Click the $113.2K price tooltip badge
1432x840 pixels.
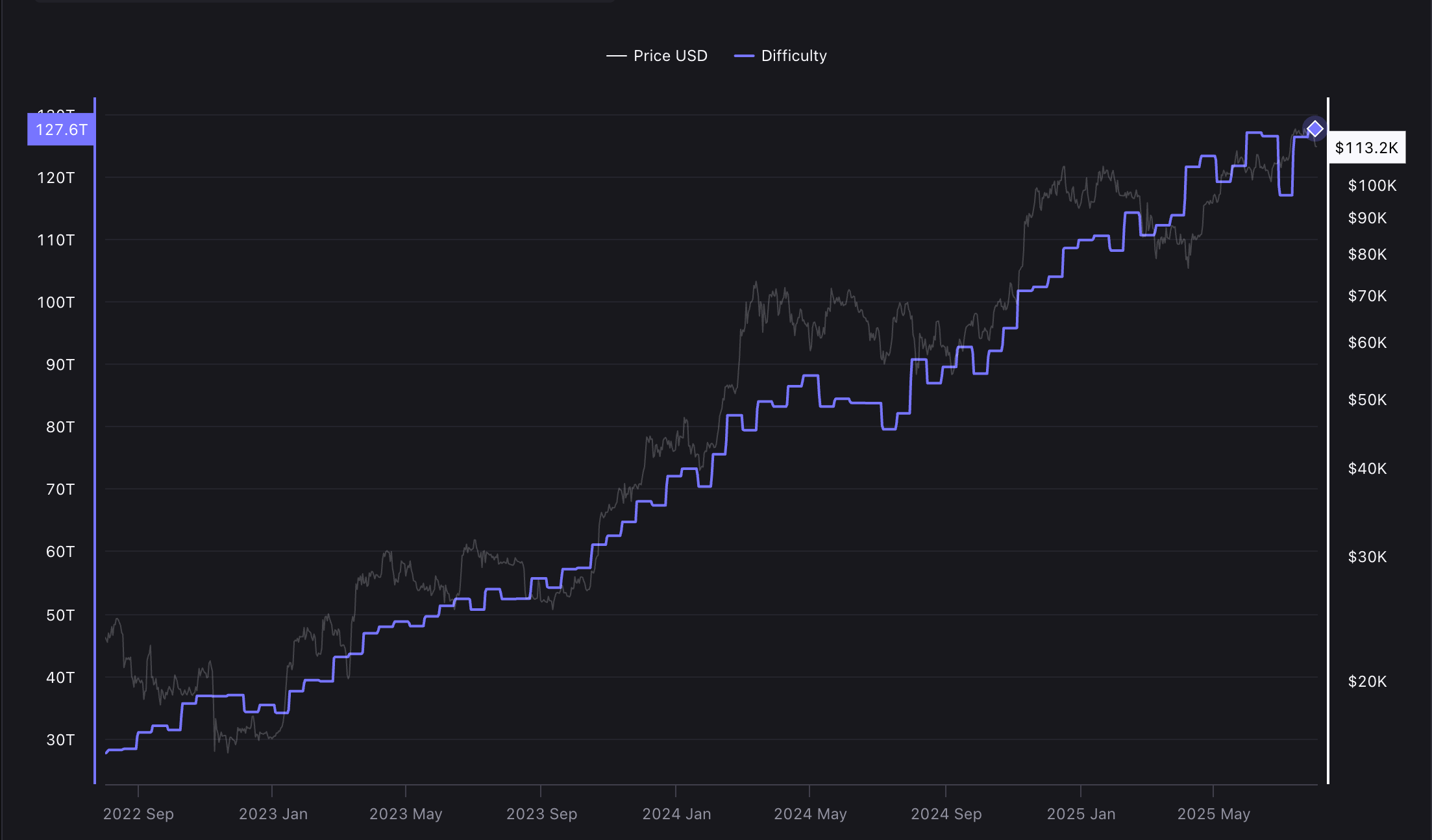pyautogui.click(x=1366, y=147)
